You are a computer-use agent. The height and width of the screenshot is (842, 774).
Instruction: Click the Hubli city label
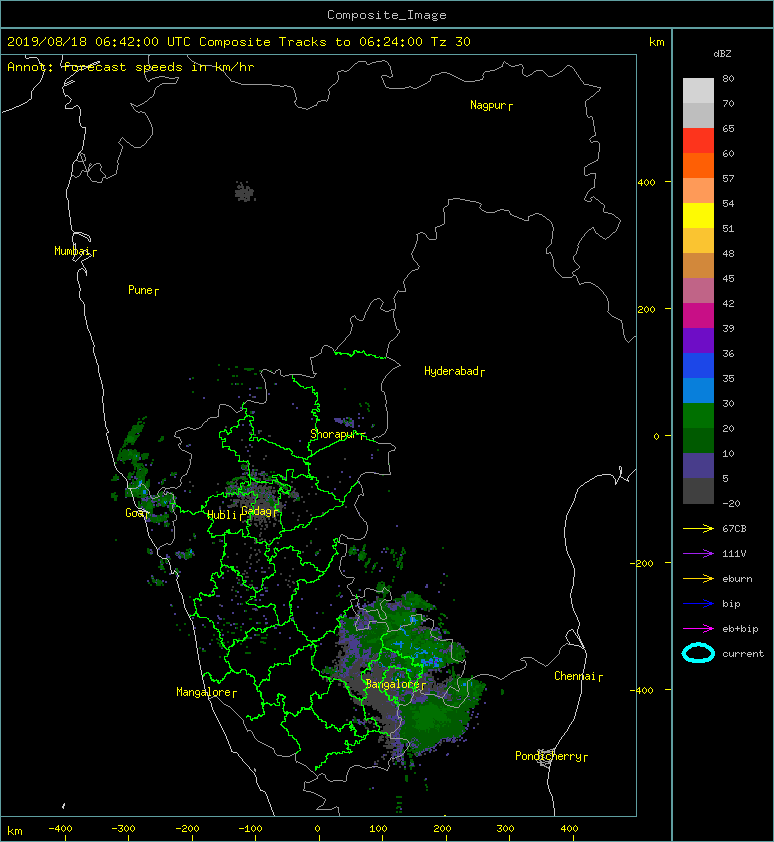pyautogui.click(x=225, y=516)
